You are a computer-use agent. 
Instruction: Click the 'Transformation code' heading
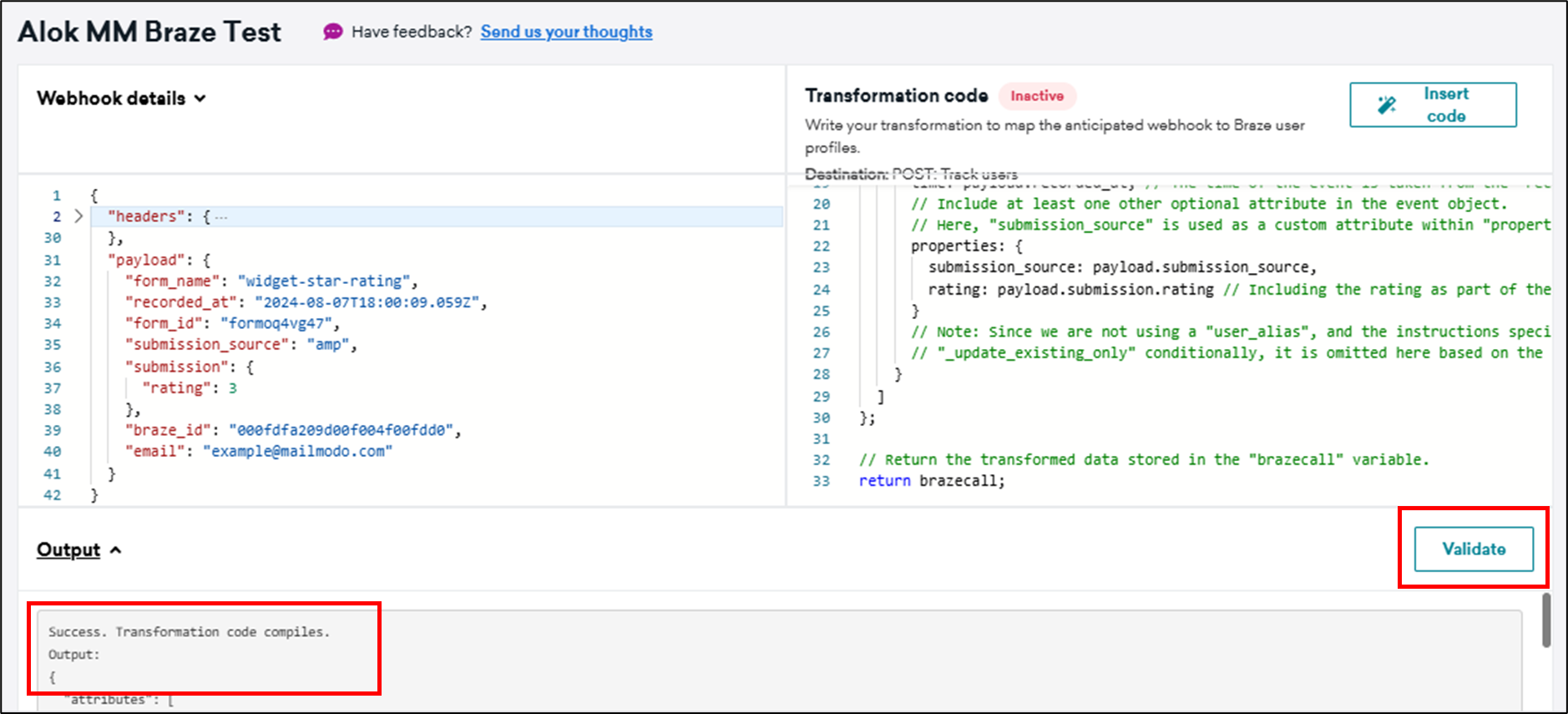(897, 95)
